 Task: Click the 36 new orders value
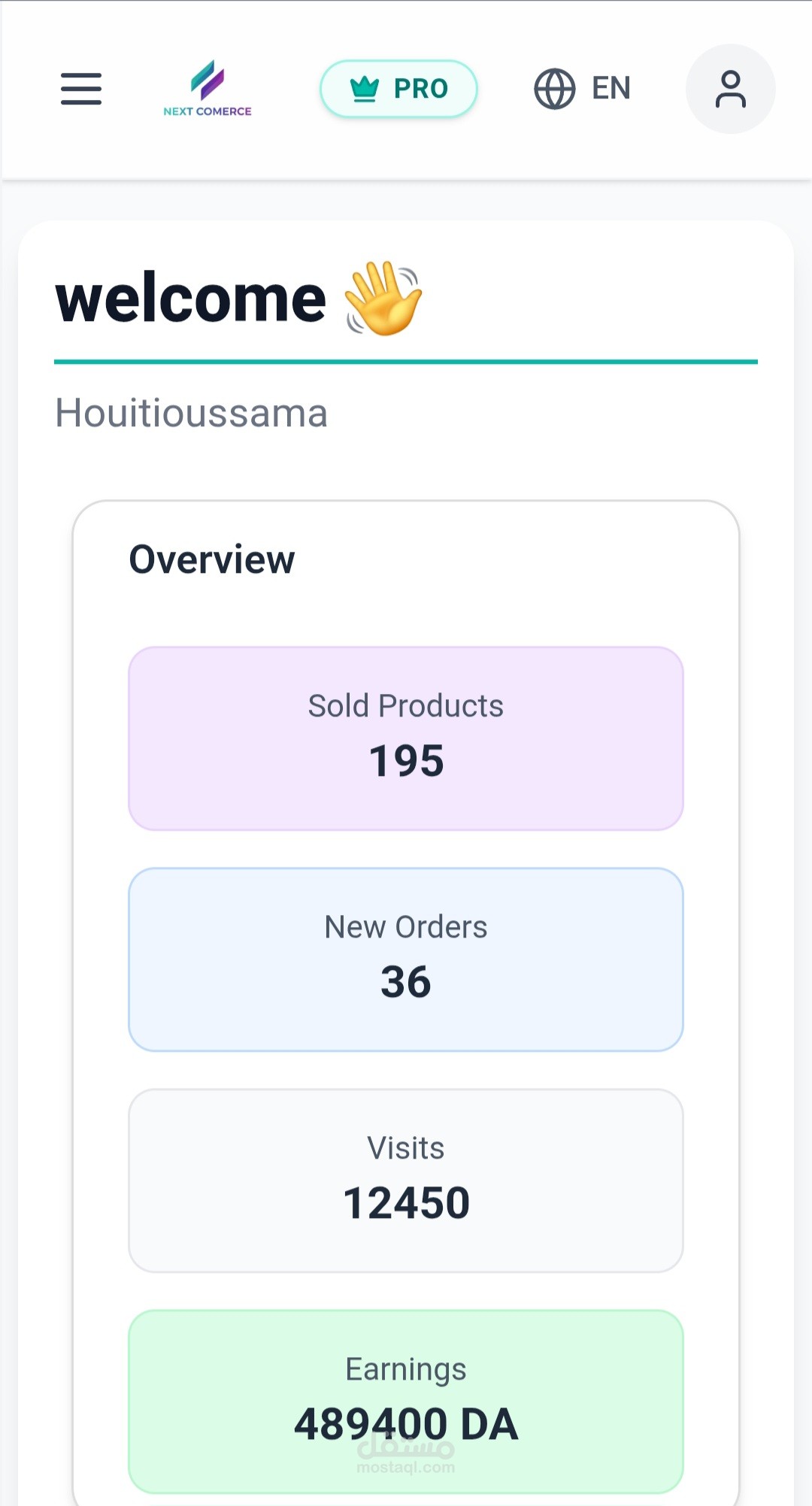click(406, 982)
